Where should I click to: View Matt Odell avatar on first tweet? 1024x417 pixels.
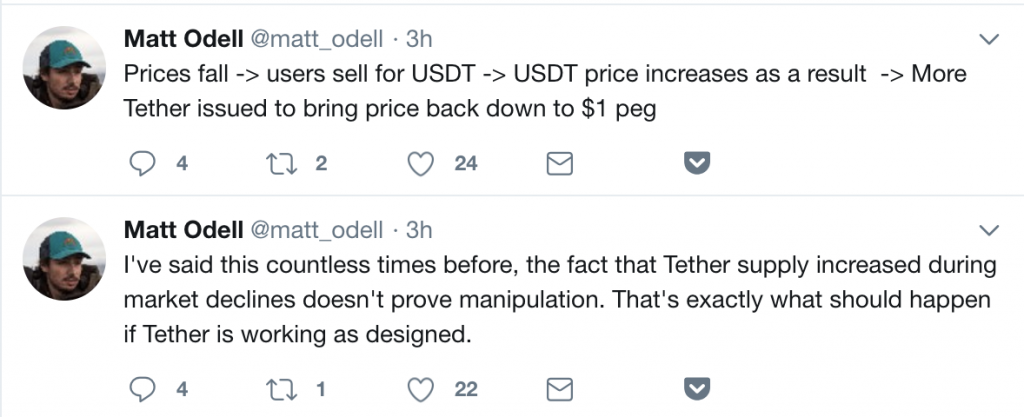[x=64, y=68]
